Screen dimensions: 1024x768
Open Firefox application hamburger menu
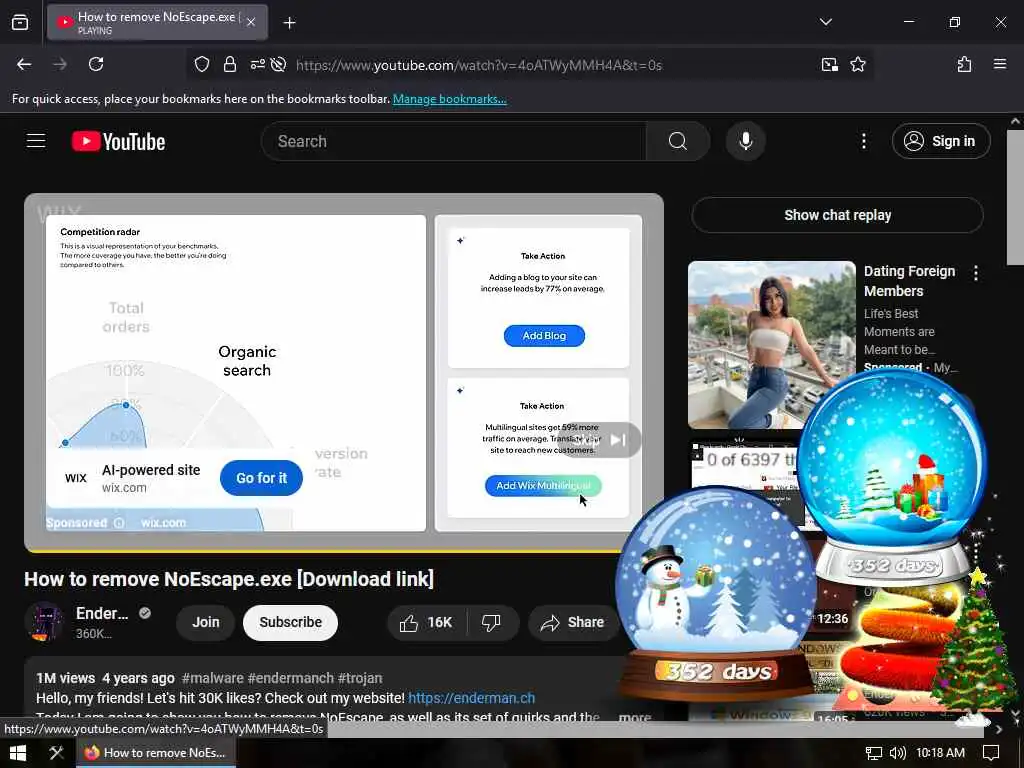pyautogui.click(x=1000, y=64)
